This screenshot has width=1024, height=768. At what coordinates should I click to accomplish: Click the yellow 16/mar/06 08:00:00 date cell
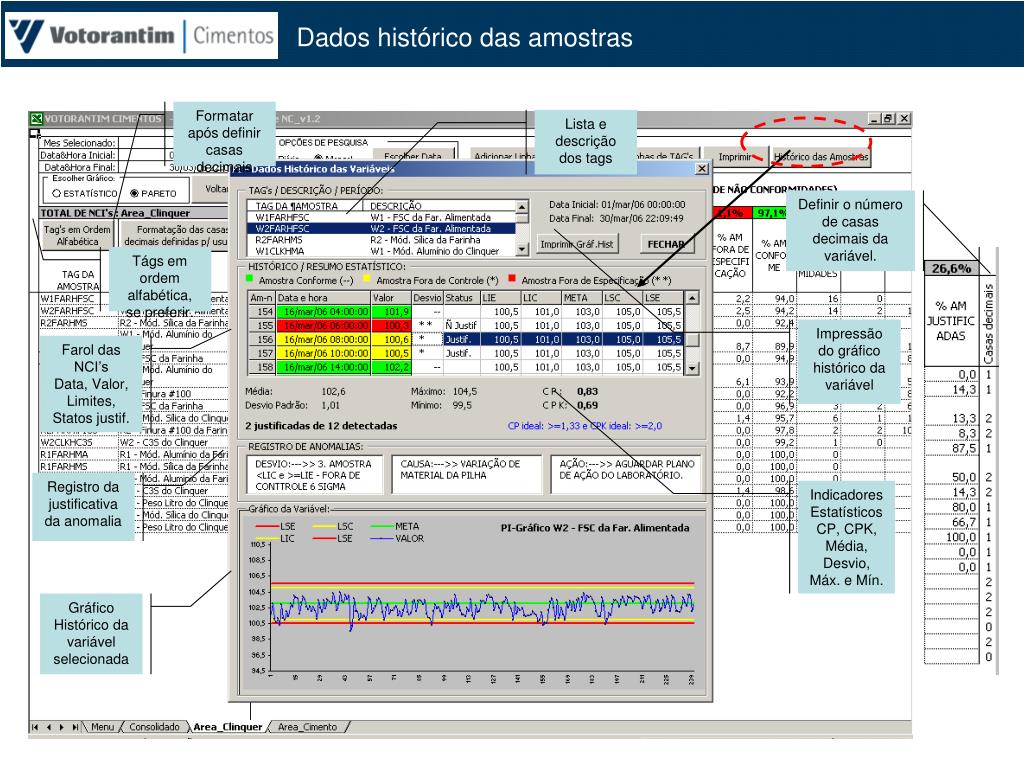coord(324,340)
